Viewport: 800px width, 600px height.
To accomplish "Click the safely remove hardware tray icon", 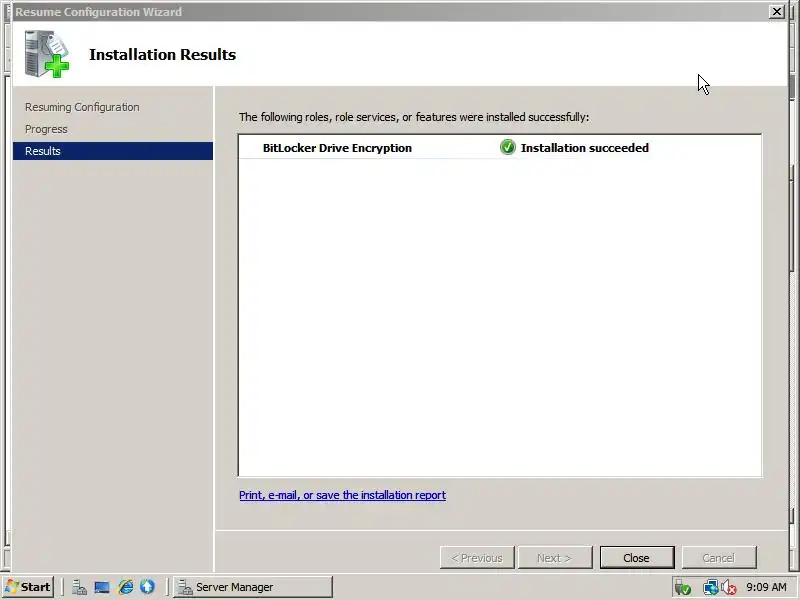I will click(x=683, y=588).
